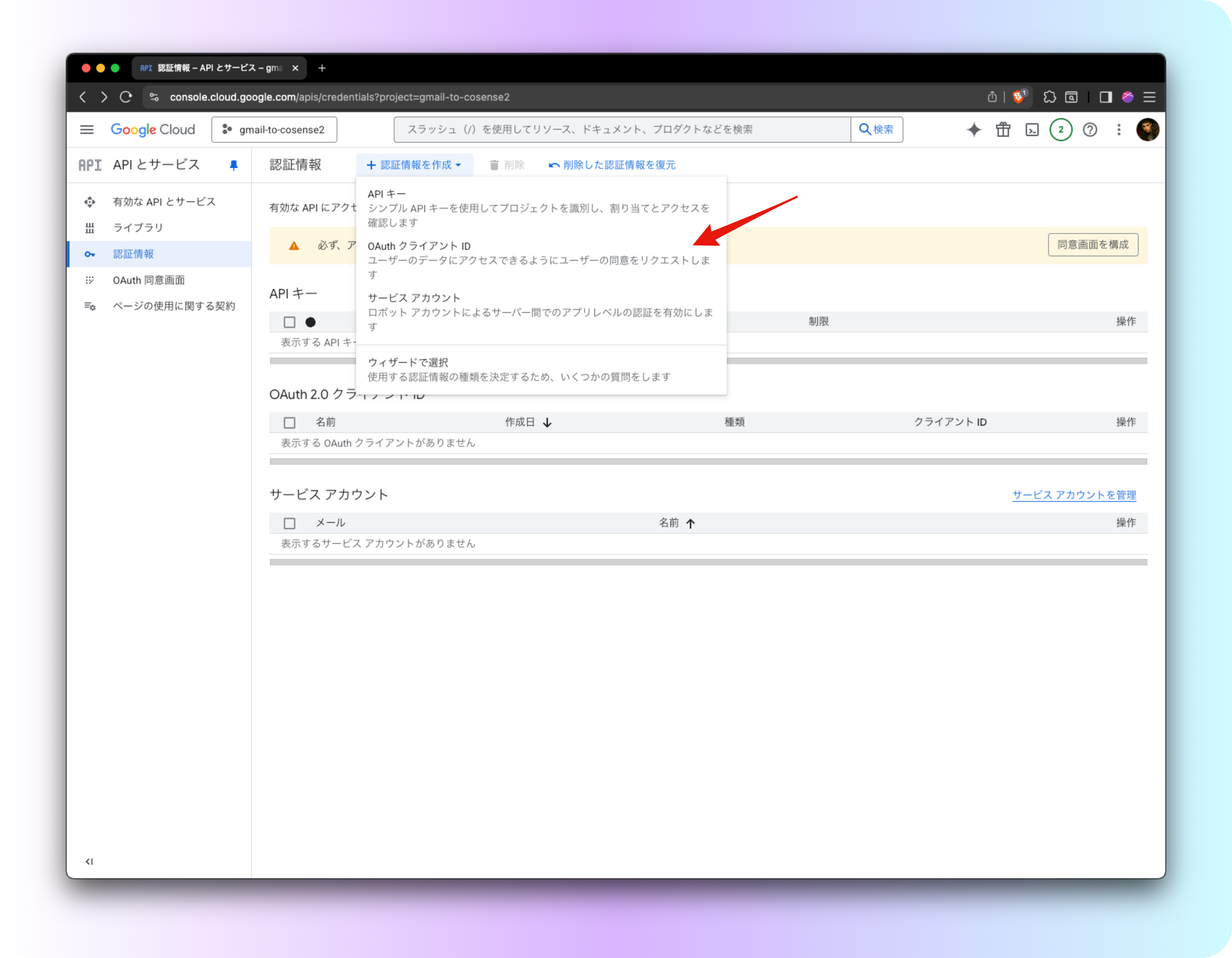Viewport: 1232px width, 958px height.
Task: Click the 同意画面を構成 button
Action: (x=1093, y=245)
